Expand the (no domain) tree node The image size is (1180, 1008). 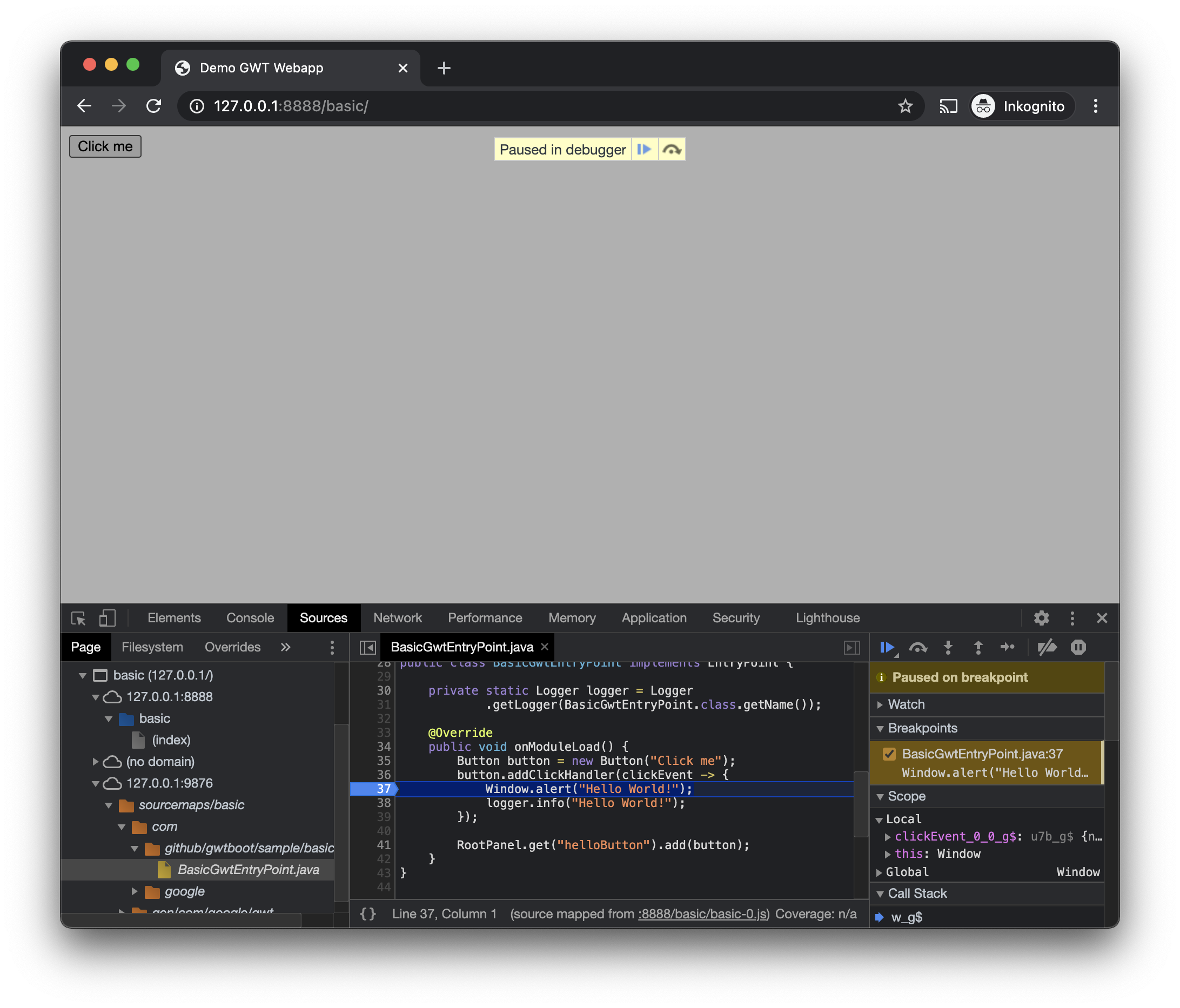[96, 762]
